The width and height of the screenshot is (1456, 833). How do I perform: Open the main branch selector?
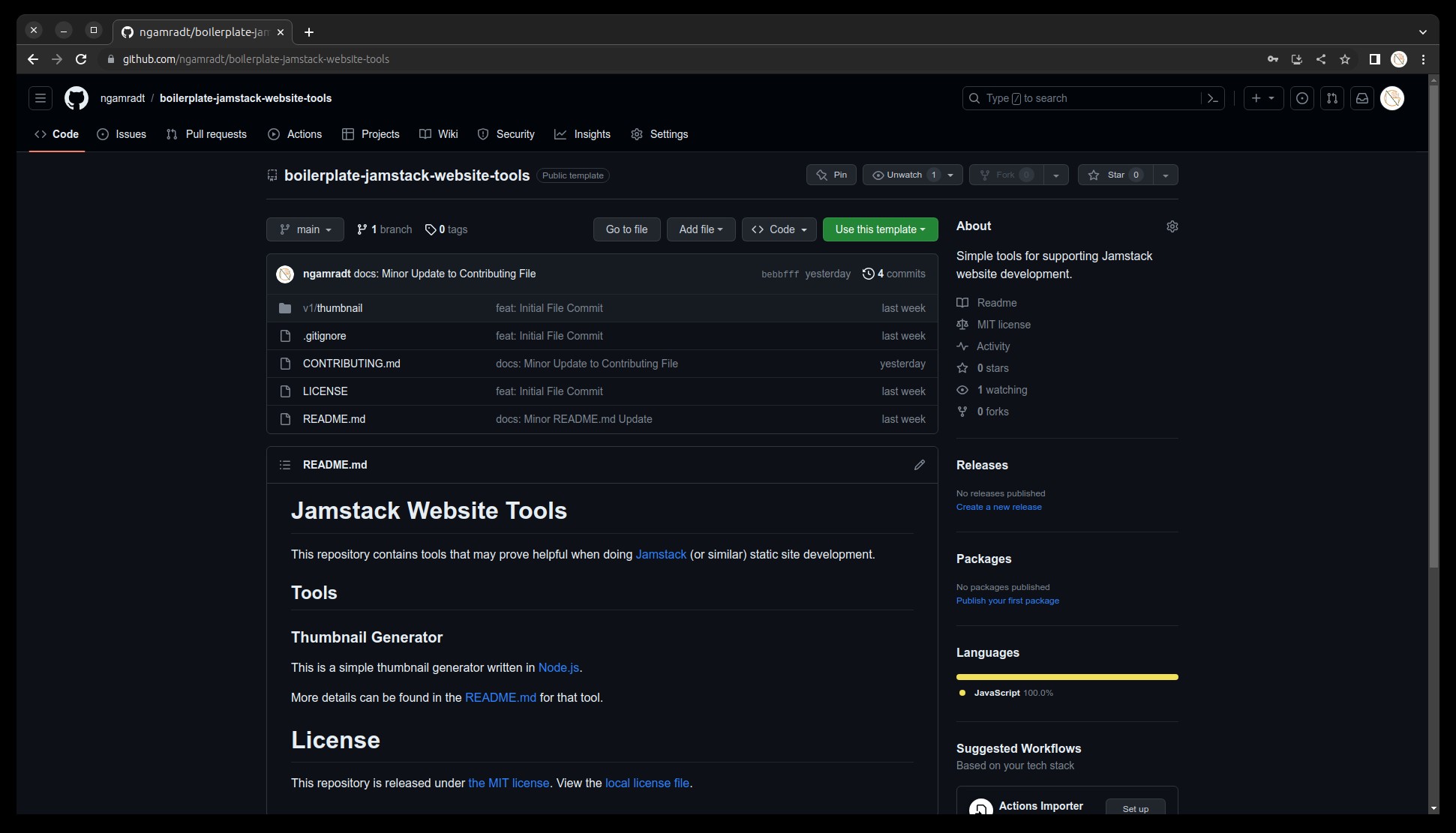305,229
